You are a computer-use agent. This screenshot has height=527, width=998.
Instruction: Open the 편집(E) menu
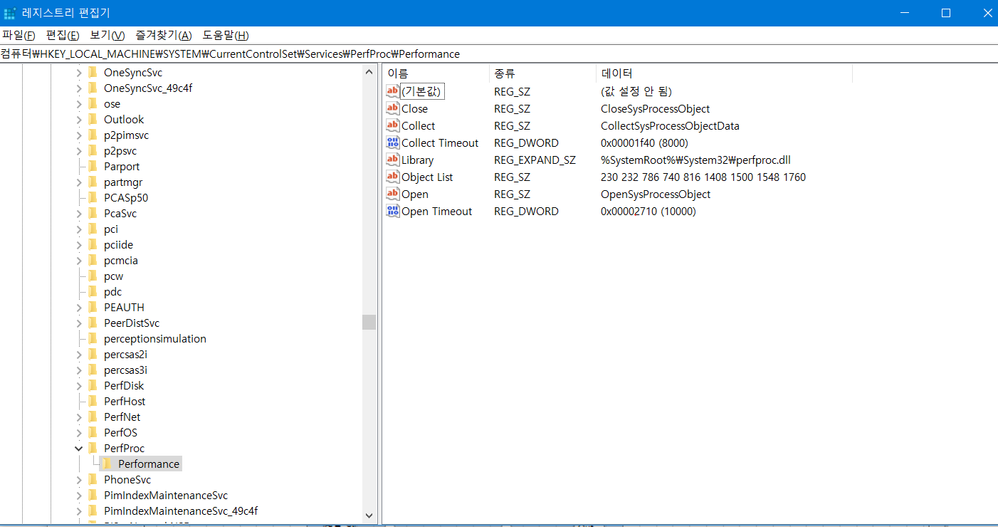tap(62, 35)
